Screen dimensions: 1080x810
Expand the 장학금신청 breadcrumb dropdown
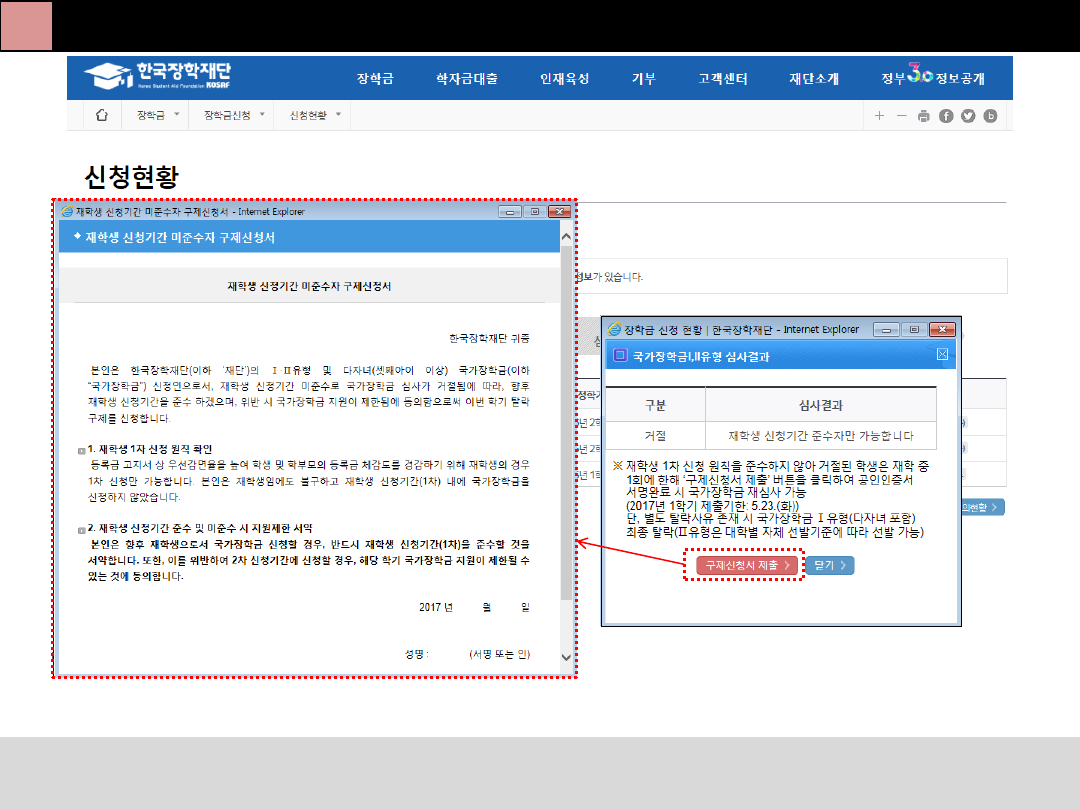click(235, 116)
